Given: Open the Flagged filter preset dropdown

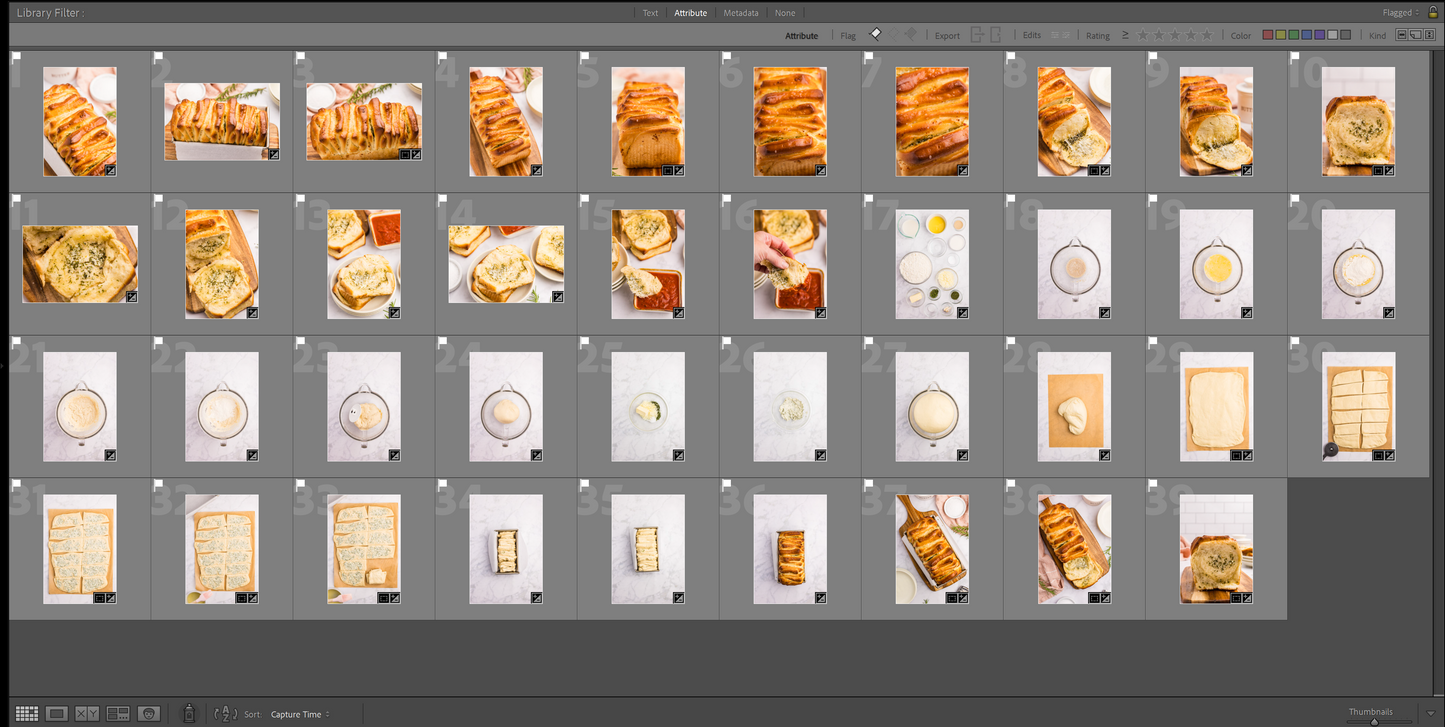Looking at the screenshot, I should coord(1400,13).
